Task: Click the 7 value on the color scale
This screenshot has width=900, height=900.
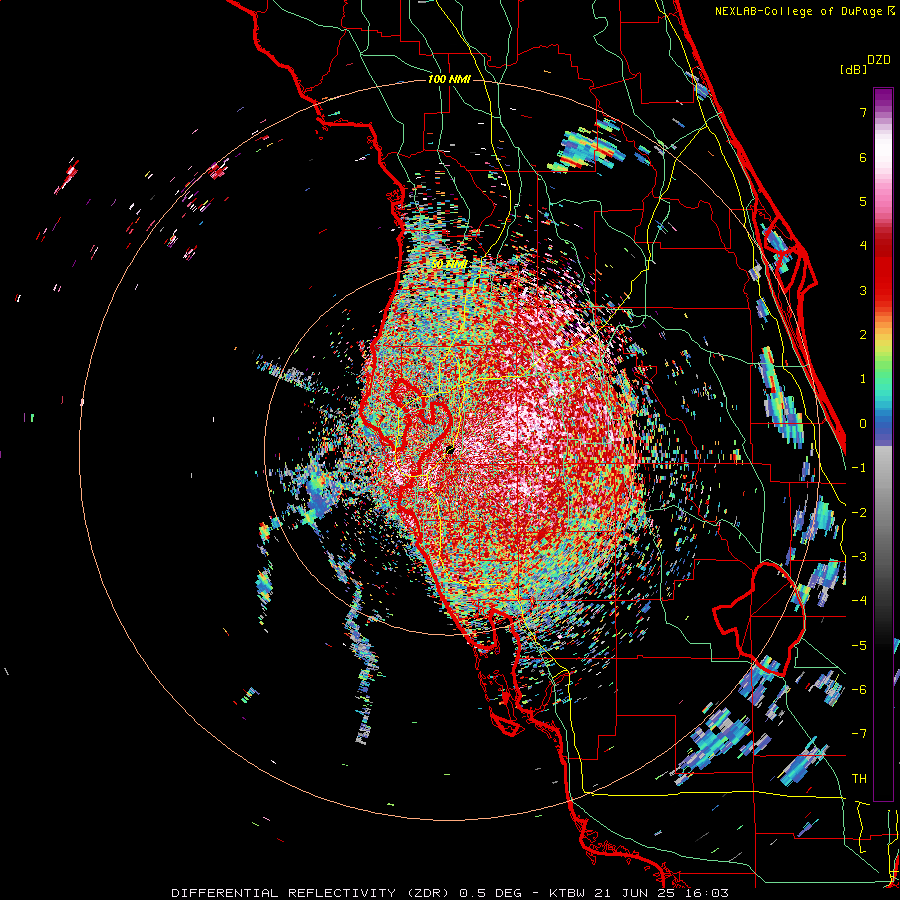Action: coord(863,112)
